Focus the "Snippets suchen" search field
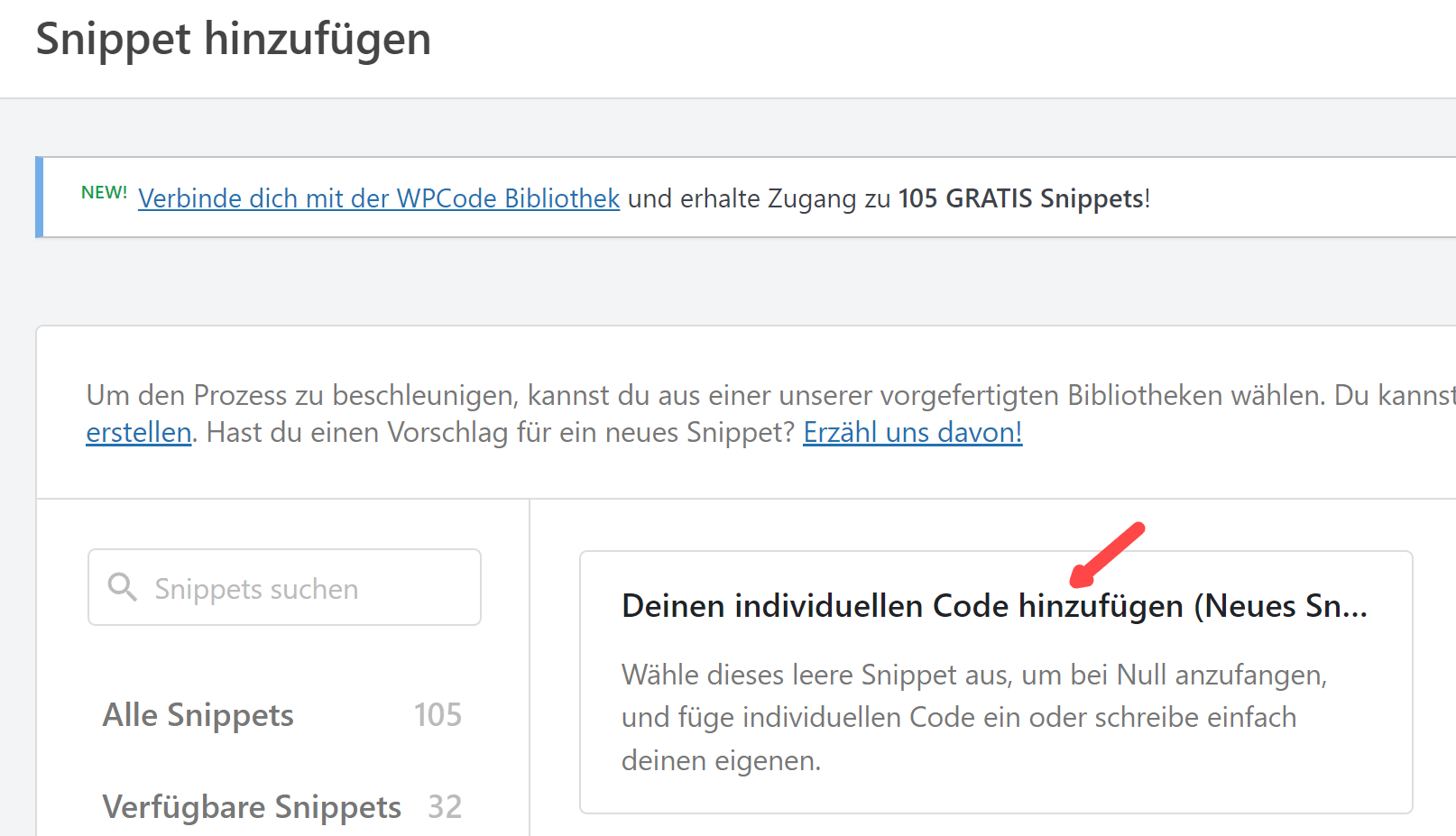Image resolution: width=1456 pixels, height=836 pixels. (x=298, y=588)
